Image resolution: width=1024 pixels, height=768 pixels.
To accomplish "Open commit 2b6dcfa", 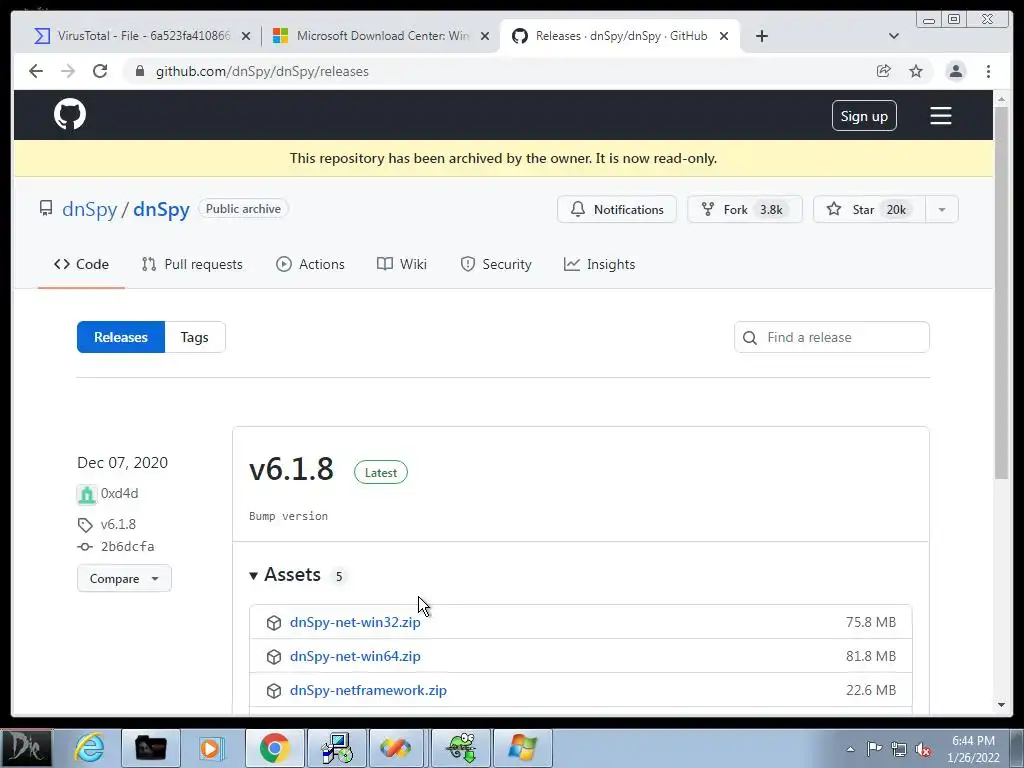I will [x=127, y=546].
